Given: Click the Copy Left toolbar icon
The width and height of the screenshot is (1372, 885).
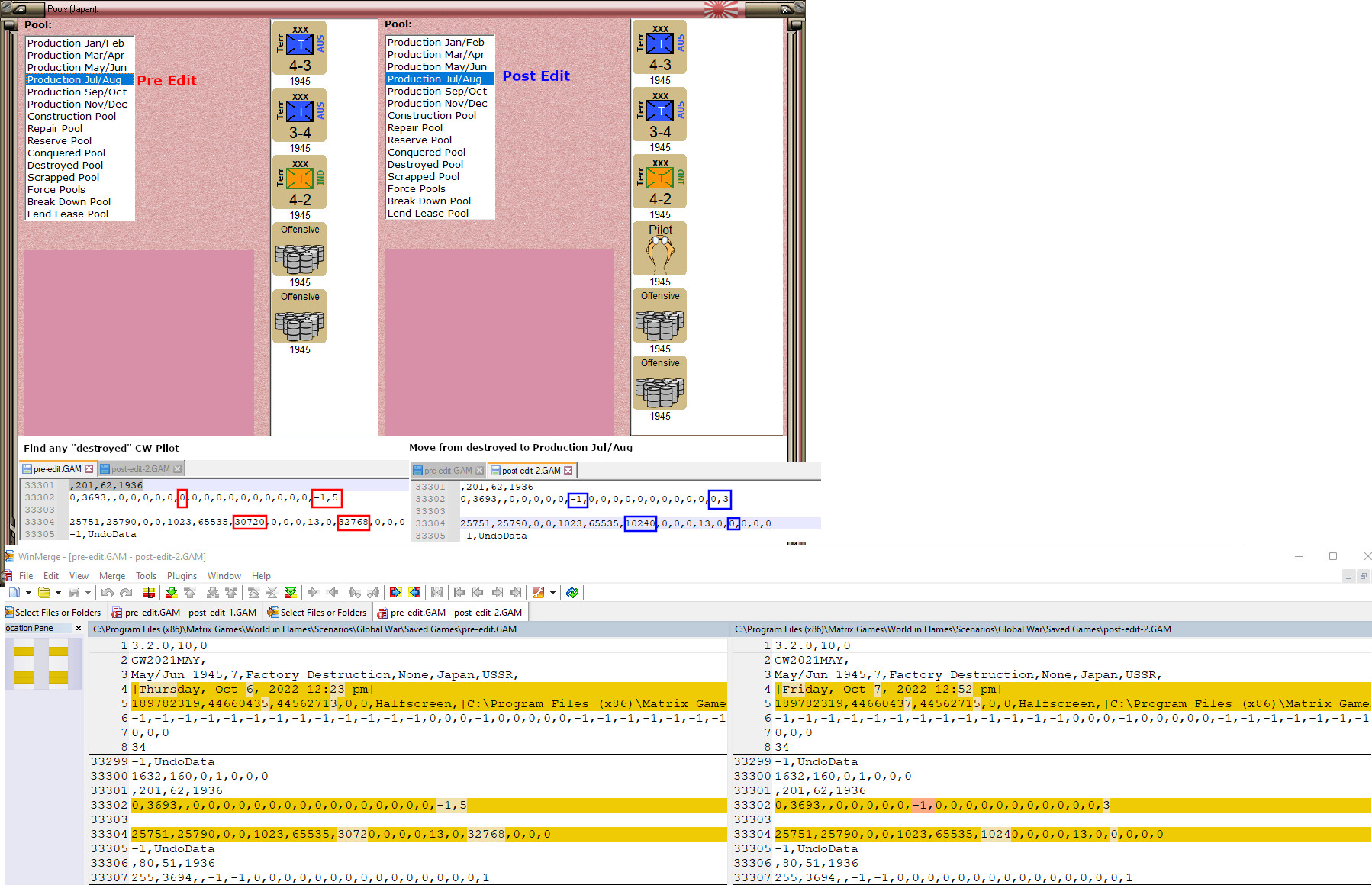Looking at the screenshot, I should 332,592.
